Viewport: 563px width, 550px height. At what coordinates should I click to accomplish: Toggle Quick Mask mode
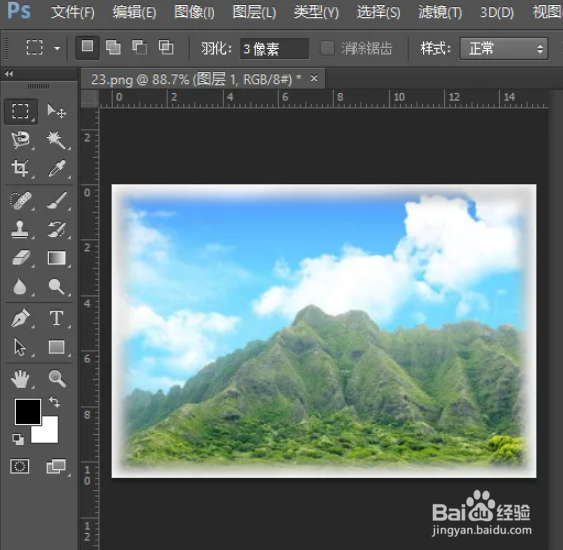[20, 466]
